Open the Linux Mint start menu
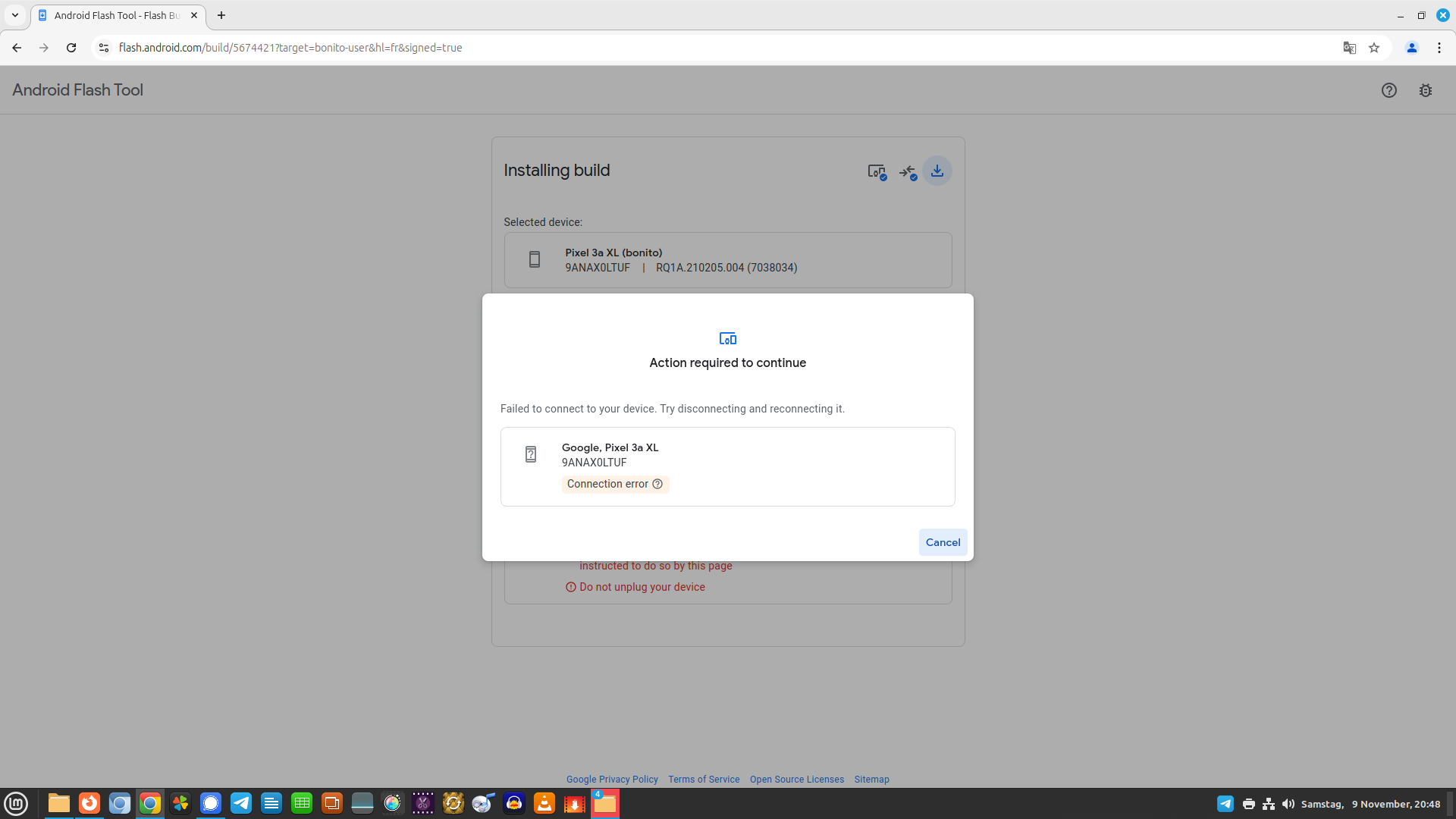1456x819 pixels. tap(16, 803)
